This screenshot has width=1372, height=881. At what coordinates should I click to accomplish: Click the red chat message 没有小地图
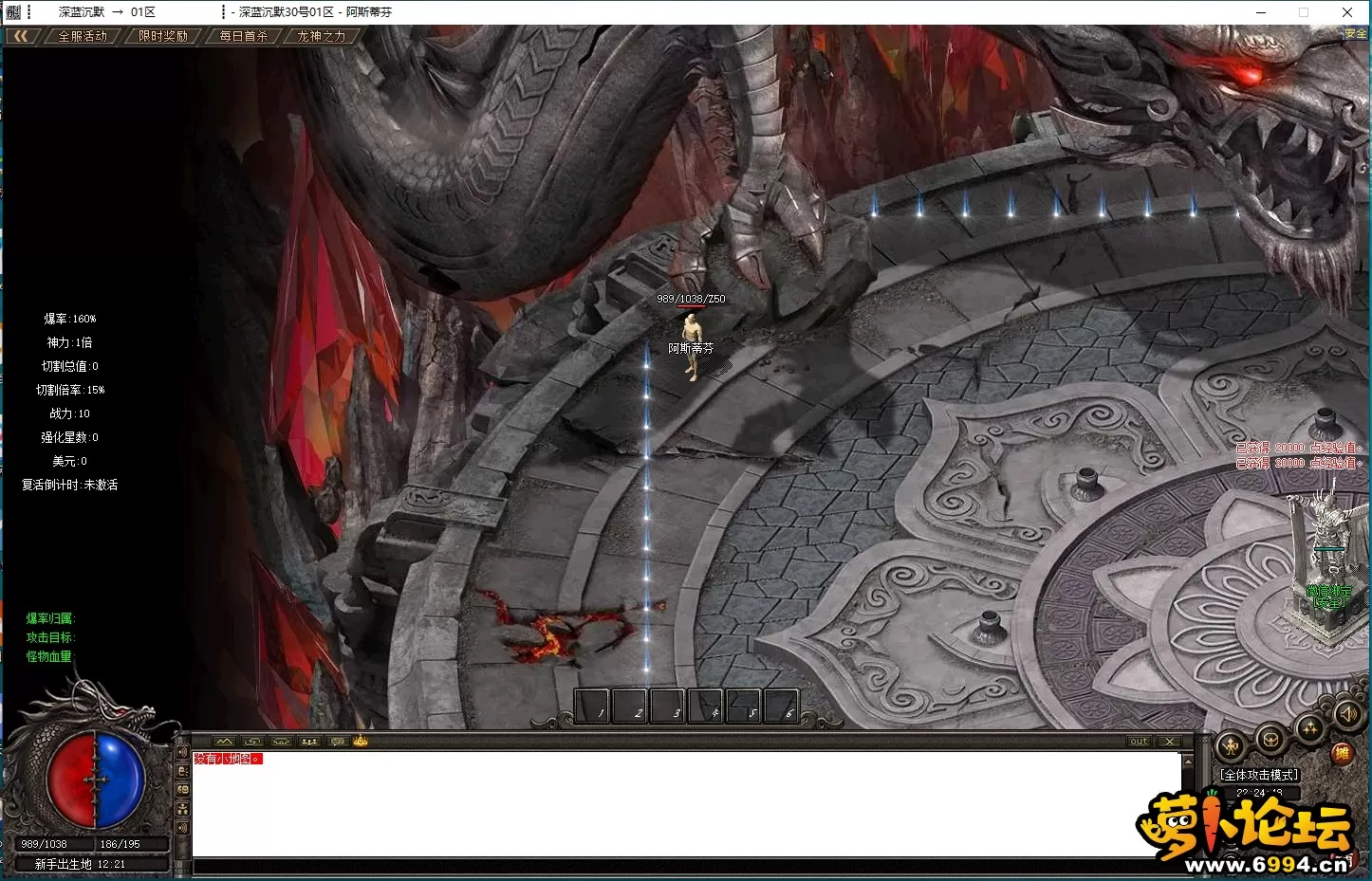[228, 759]
